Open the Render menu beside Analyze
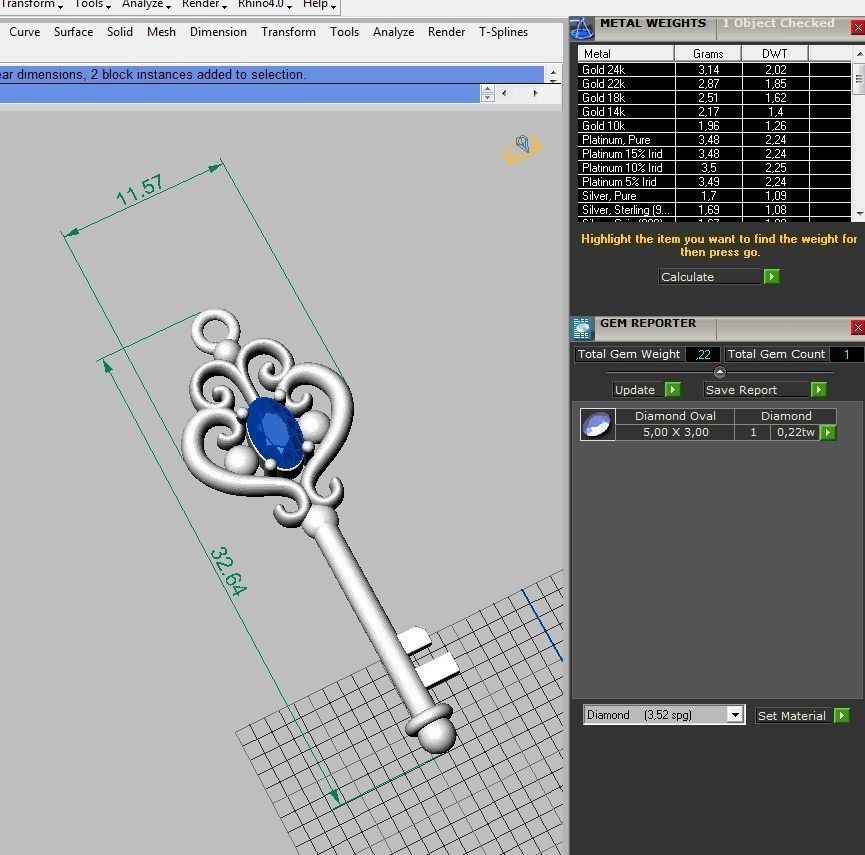The width and height of the screenshot is (865, 855). click(x=446, y=32)
